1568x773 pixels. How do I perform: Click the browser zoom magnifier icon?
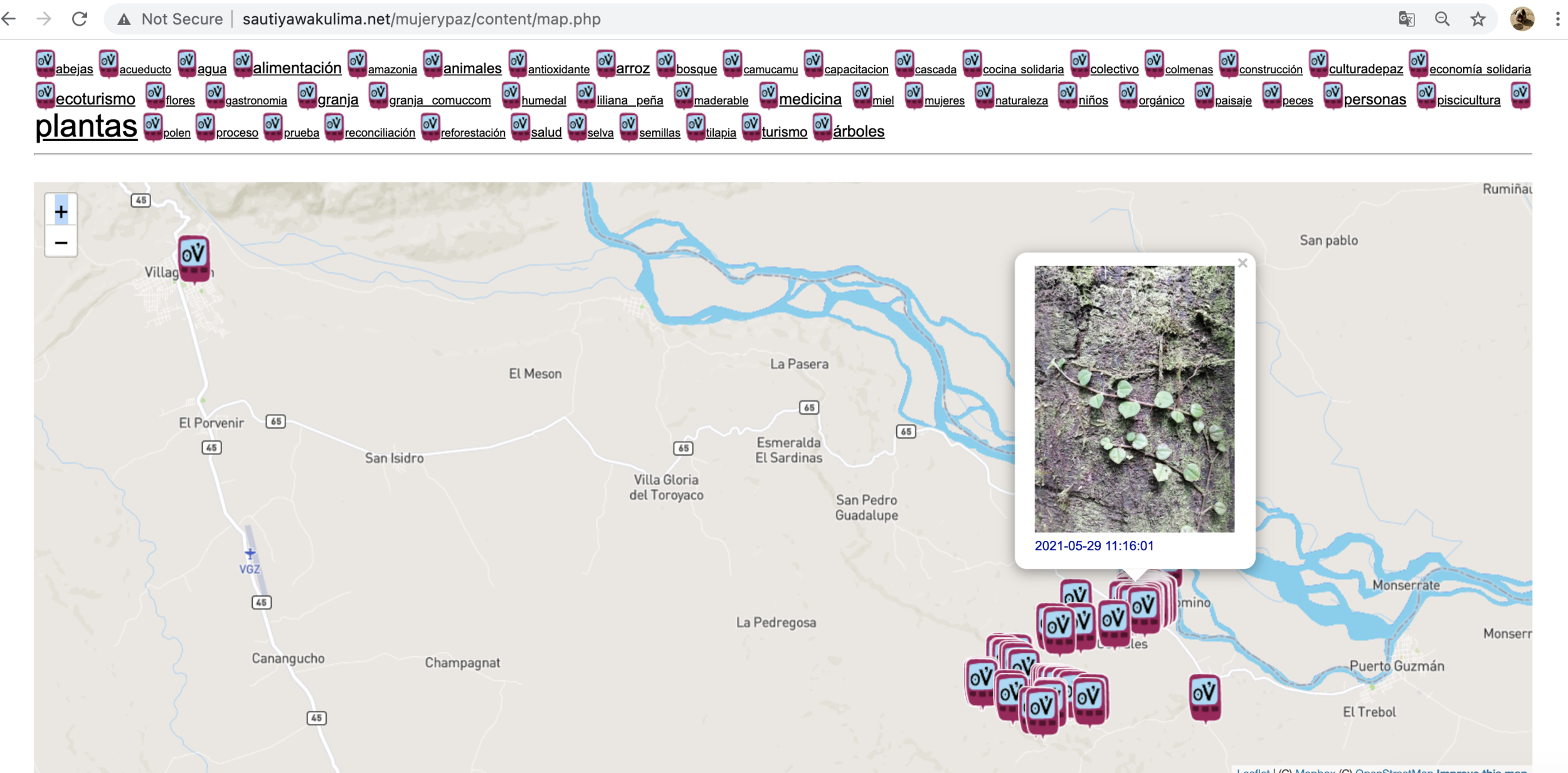(1442, 19)
